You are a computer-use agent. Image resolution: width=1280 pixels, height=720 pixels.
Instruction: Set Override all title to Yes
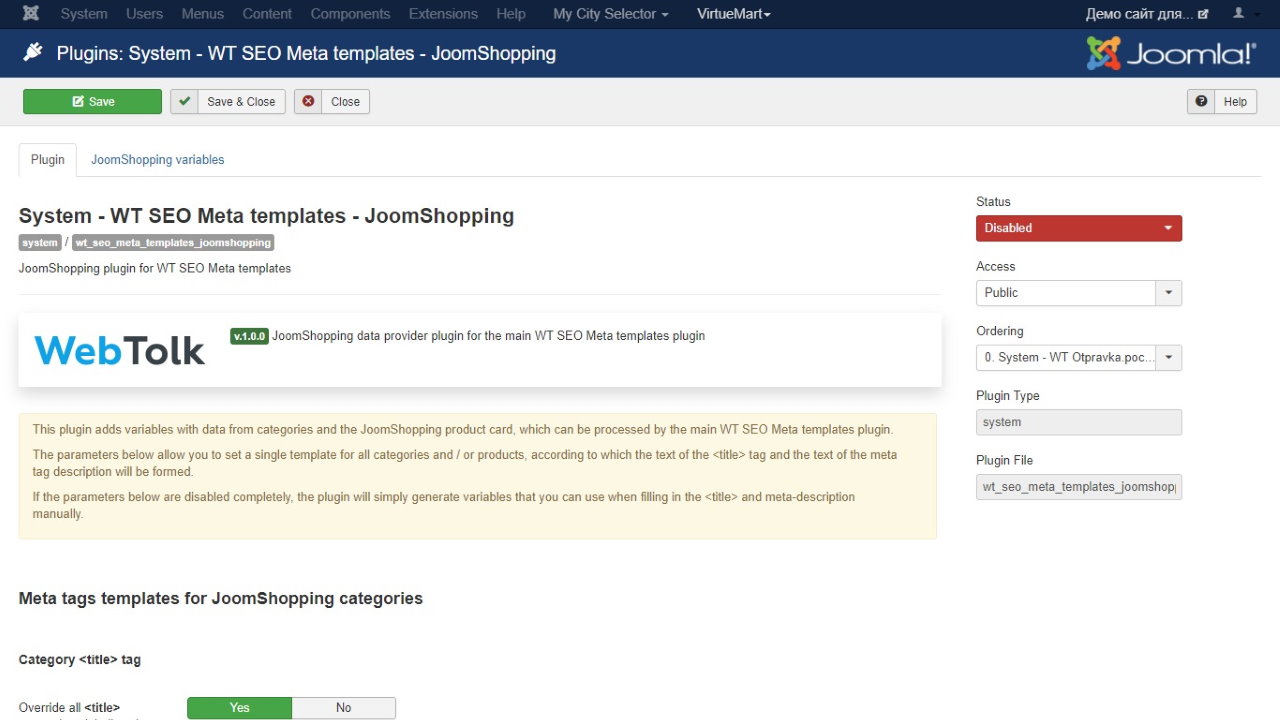(240, 707)
